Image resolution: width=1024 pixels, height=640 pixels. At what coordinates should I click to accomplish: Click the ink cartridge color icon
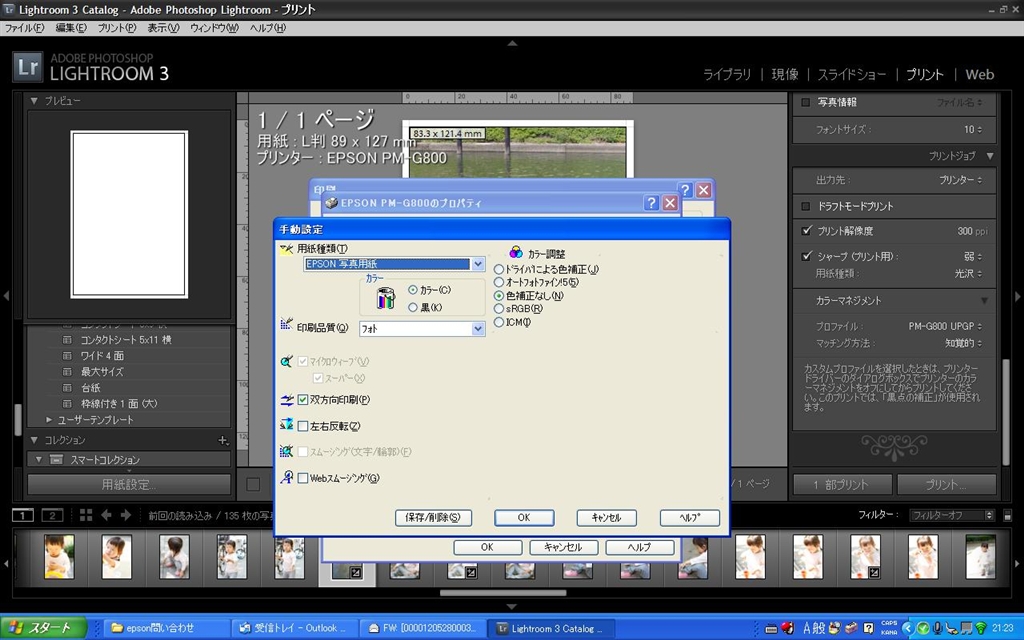[385, 298]
